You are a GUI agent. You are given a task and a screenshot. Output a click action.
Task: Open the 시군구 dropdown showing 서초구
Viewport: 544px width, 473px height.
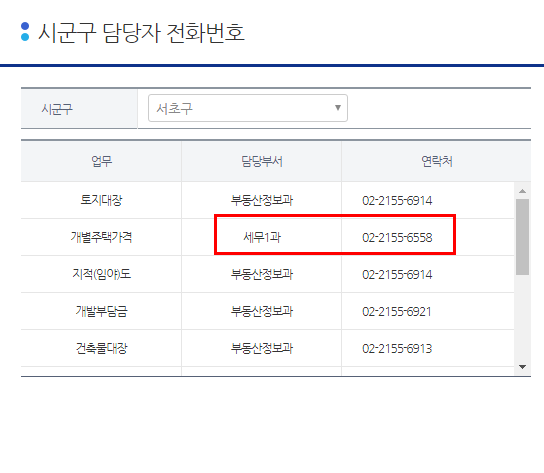pyautogui.click(x=248, y=108)
